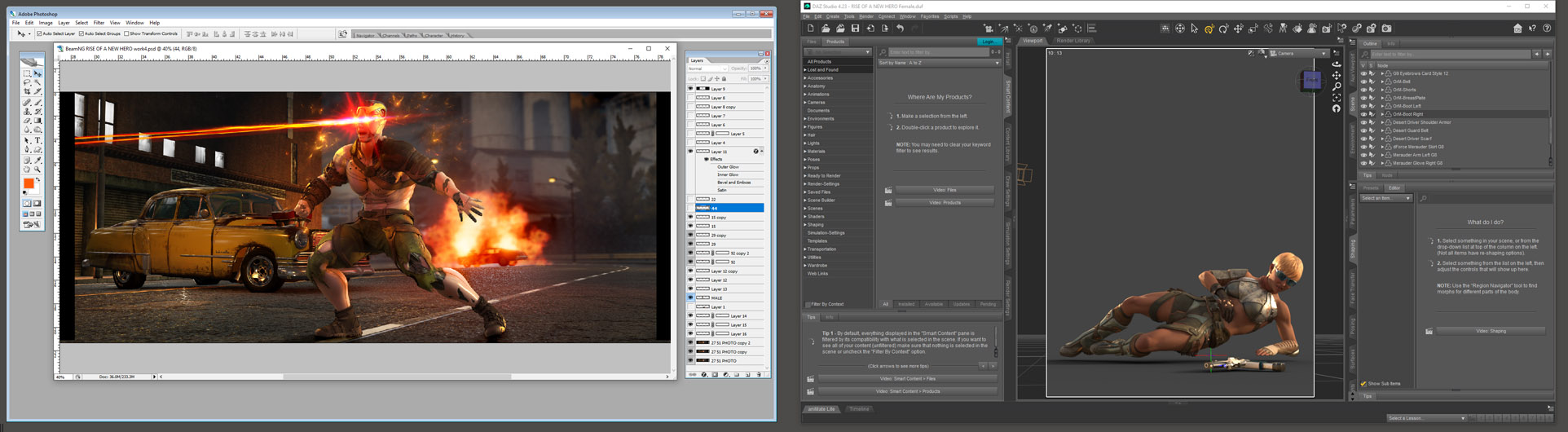Click the viewport Frame selection icon
This screenshot has width=1568, height=432.
(x=1337, y=97)
